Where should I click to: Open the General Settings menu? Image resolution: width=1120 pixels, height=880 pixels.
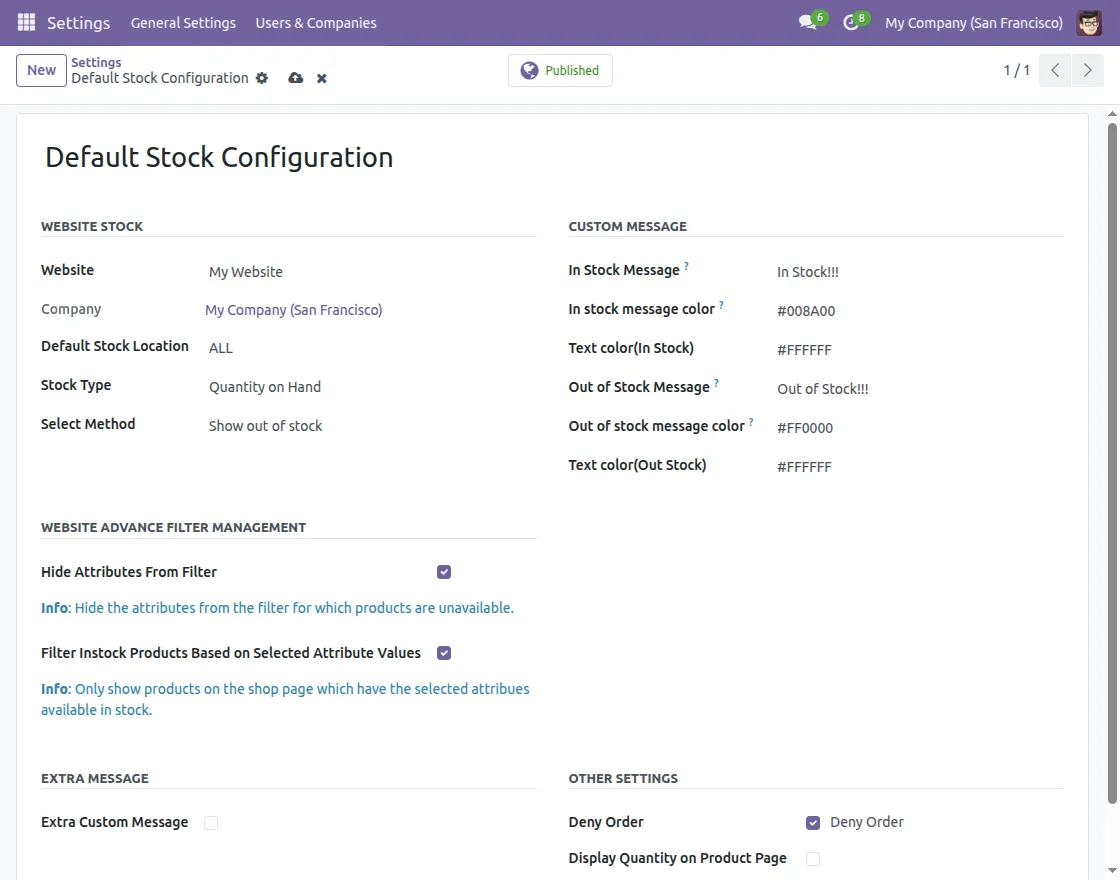coord(183,22)
